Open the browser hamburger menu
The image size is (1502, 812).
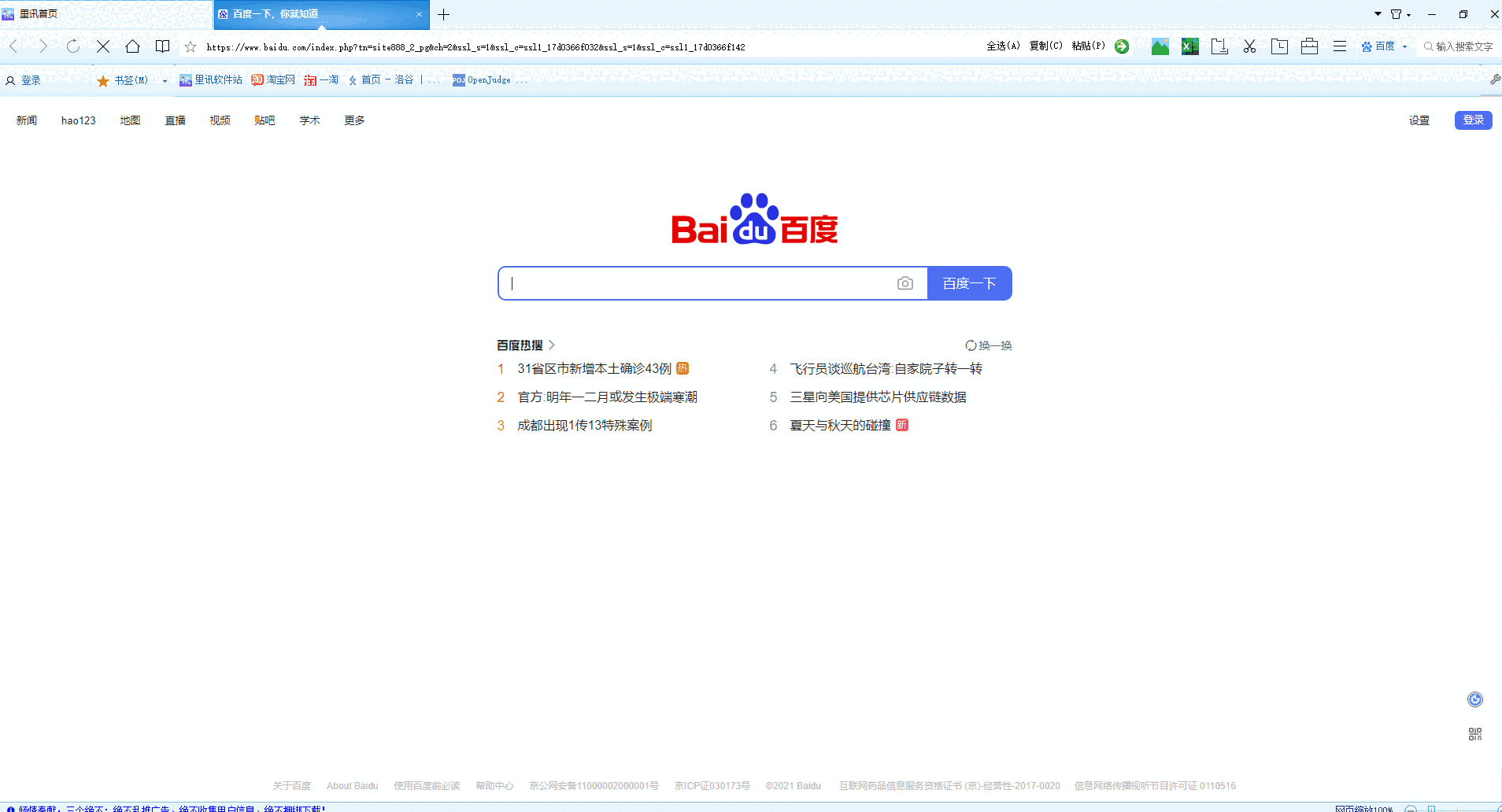pos(1339,46)
